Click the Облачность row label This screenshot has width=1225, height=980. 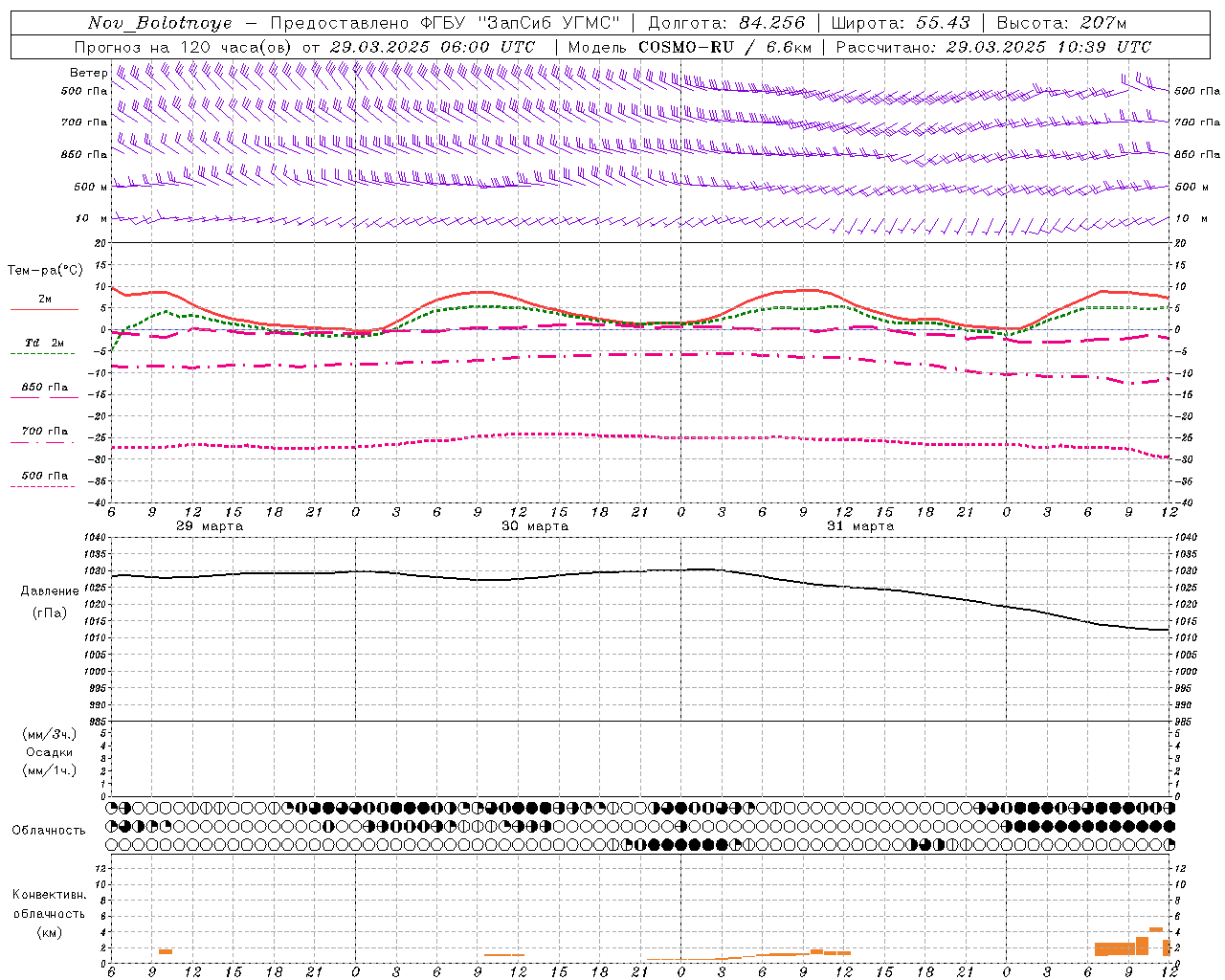point(49,831)
